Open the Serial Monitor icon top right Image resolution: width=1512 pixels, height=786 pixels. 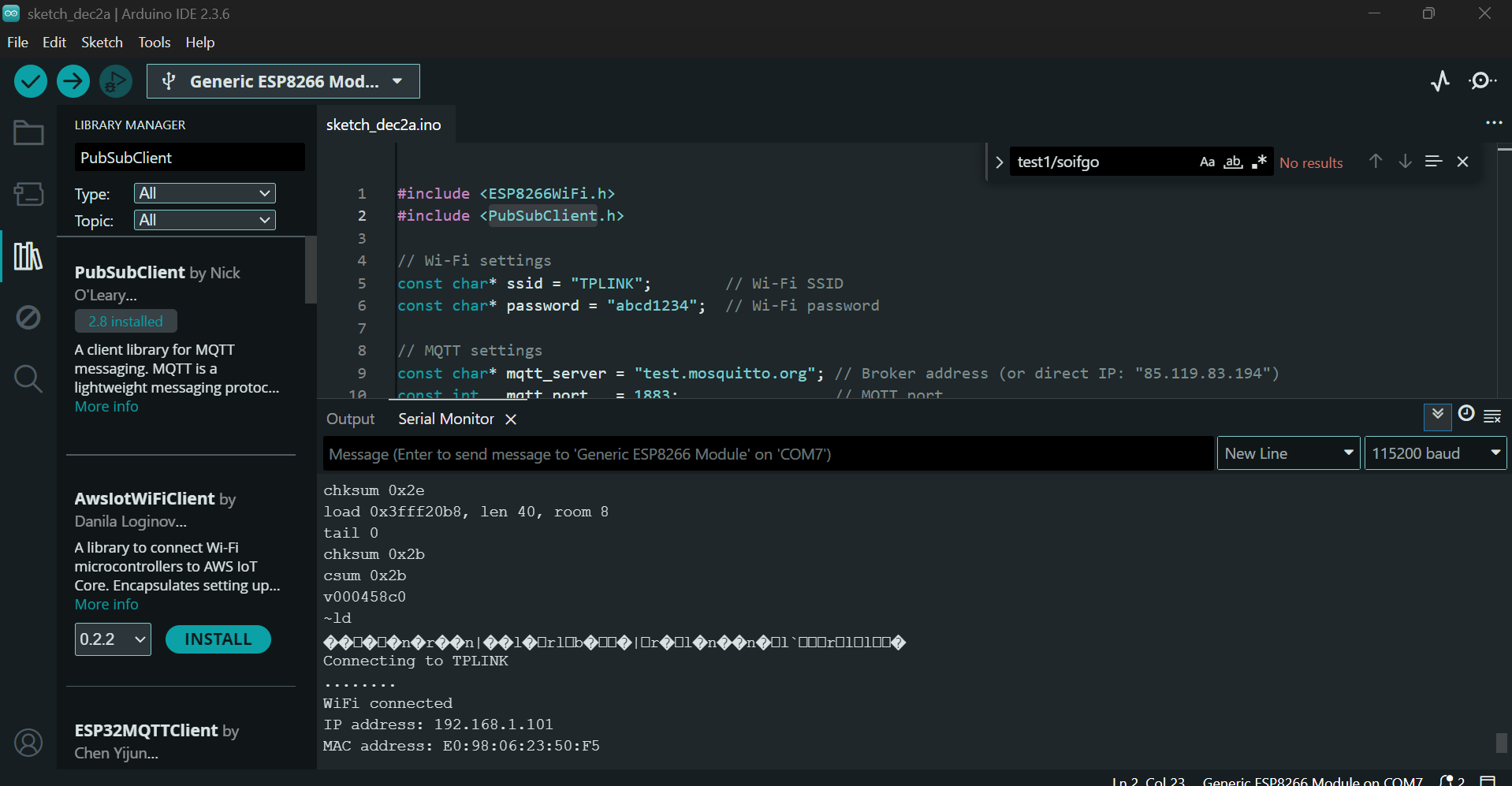click(1483, 80)
